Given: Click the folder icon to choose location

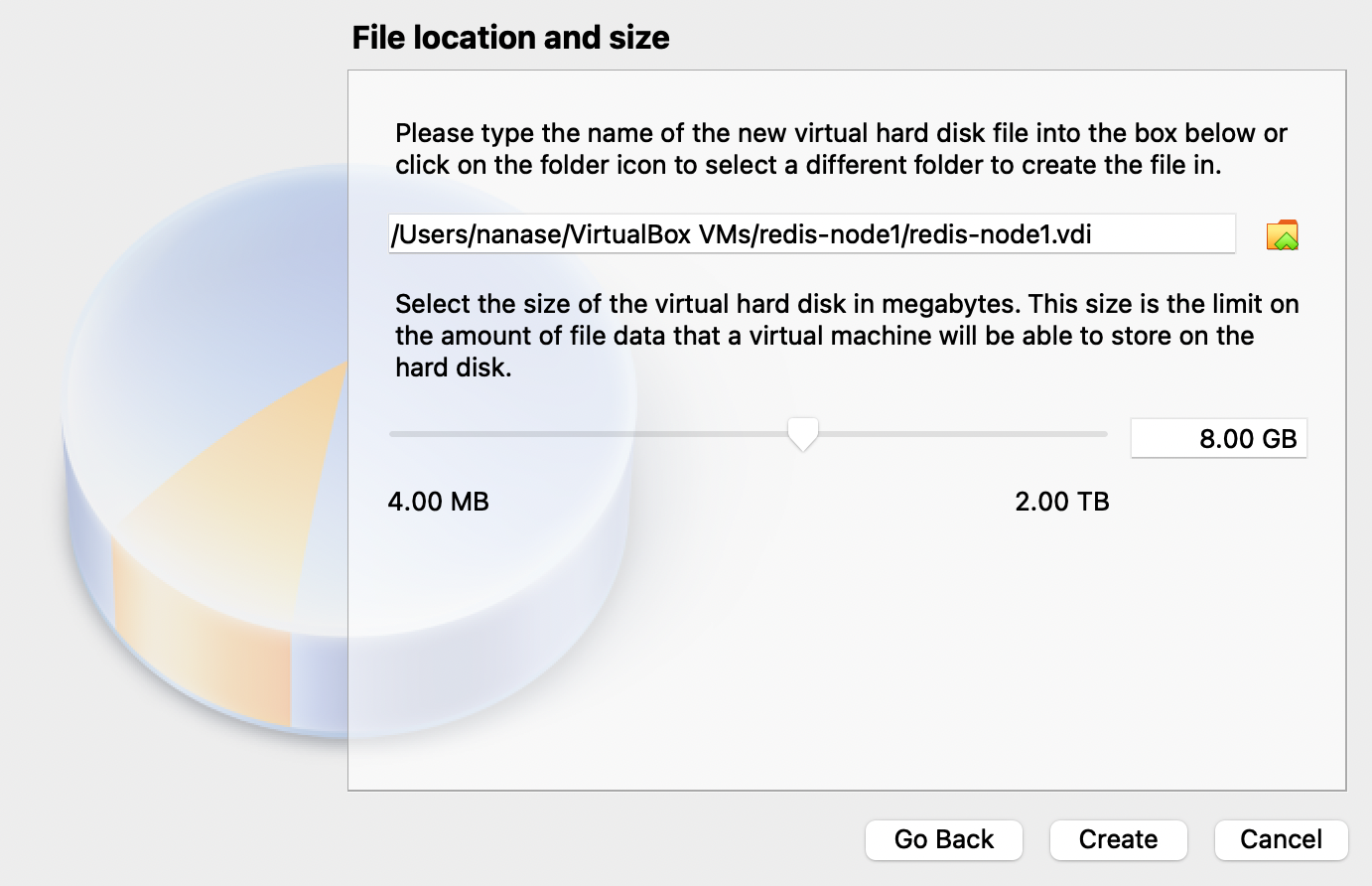Looking at the screenshot, I should point(1282,234).
